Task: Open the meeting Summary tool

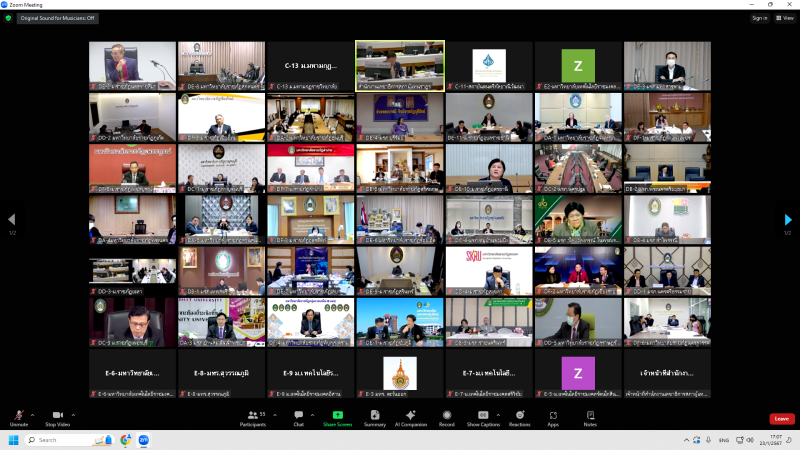Action: pyautogui.click(x=375, y=417)
